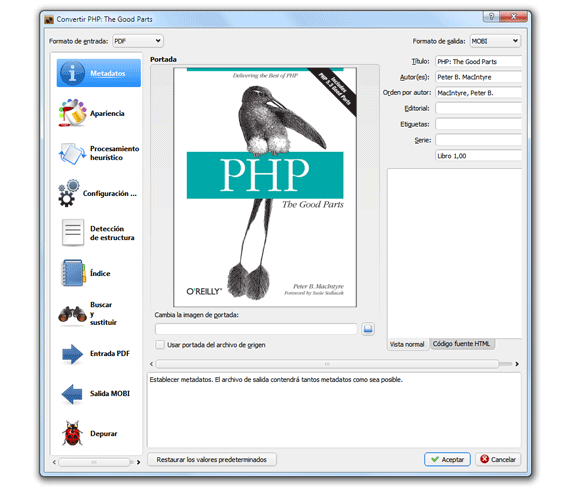Viewport: 575px width, 489px height.
Task: Open the Metadatos section icon
Action: (x=72, y=73)
